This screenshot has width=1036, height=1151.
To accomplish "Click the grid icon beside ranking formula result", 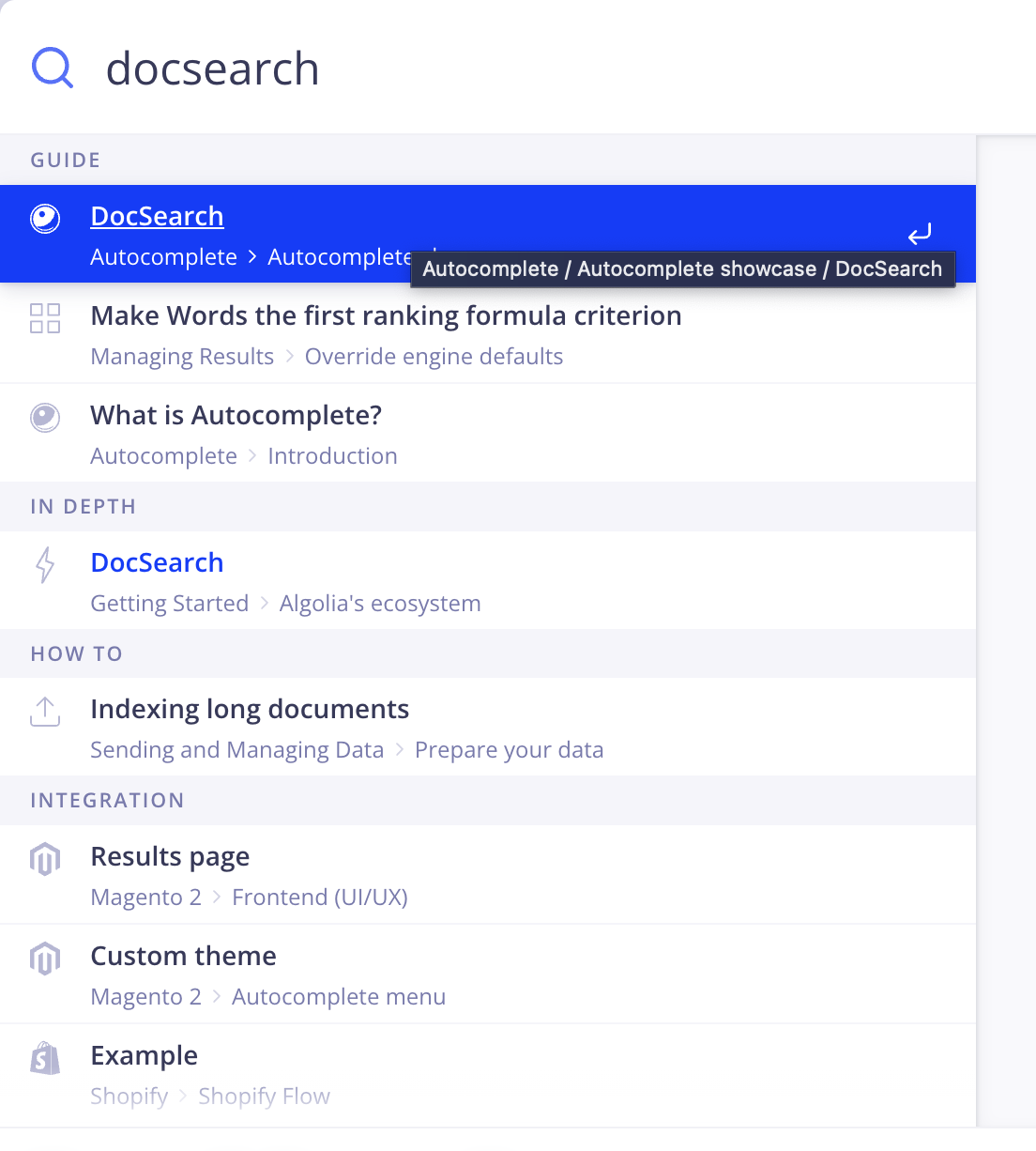I will click(x=44, y=318).
